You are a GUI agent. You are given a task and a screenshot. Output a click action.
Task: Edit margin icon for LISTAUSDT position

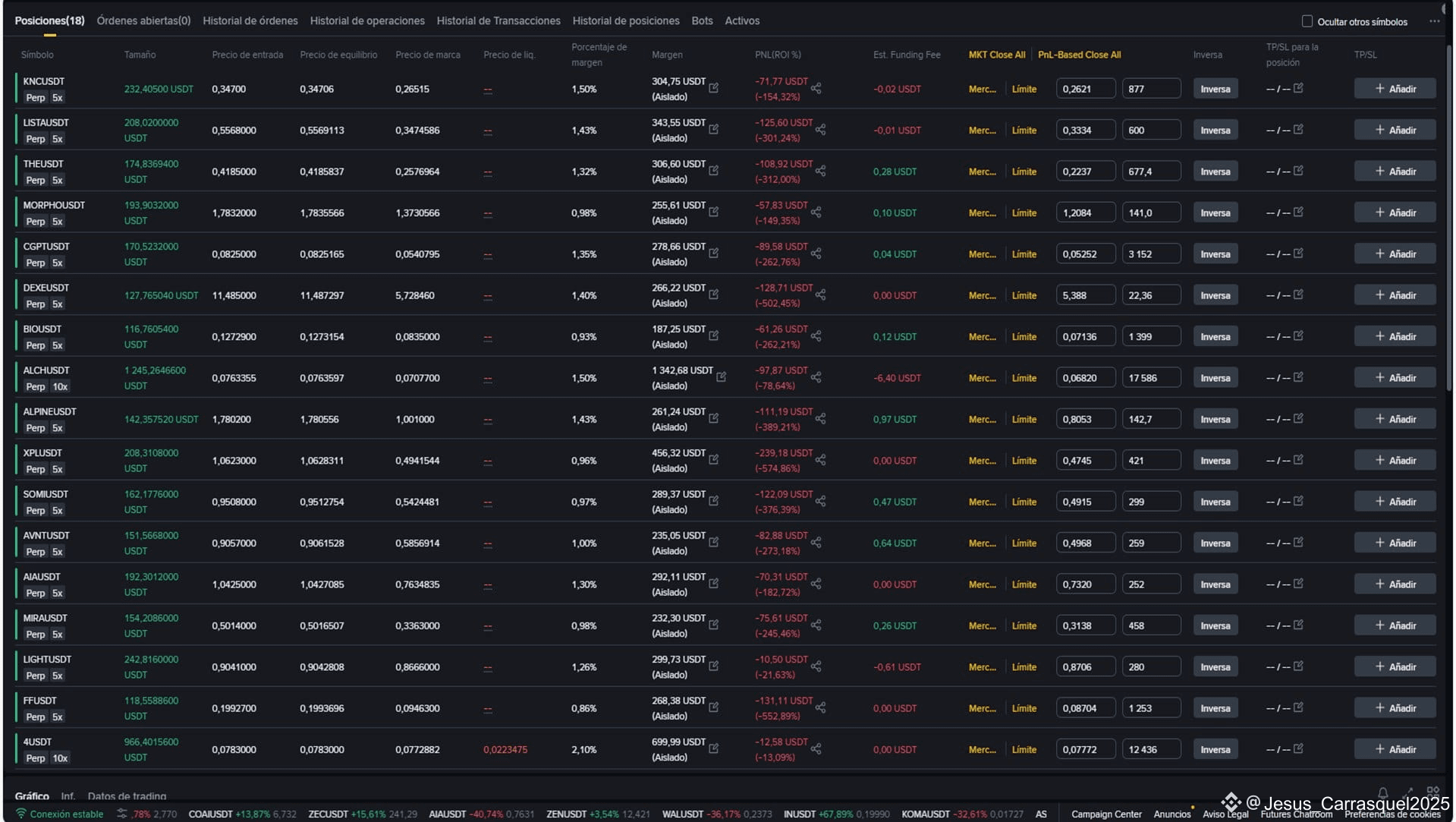(713, 129)
